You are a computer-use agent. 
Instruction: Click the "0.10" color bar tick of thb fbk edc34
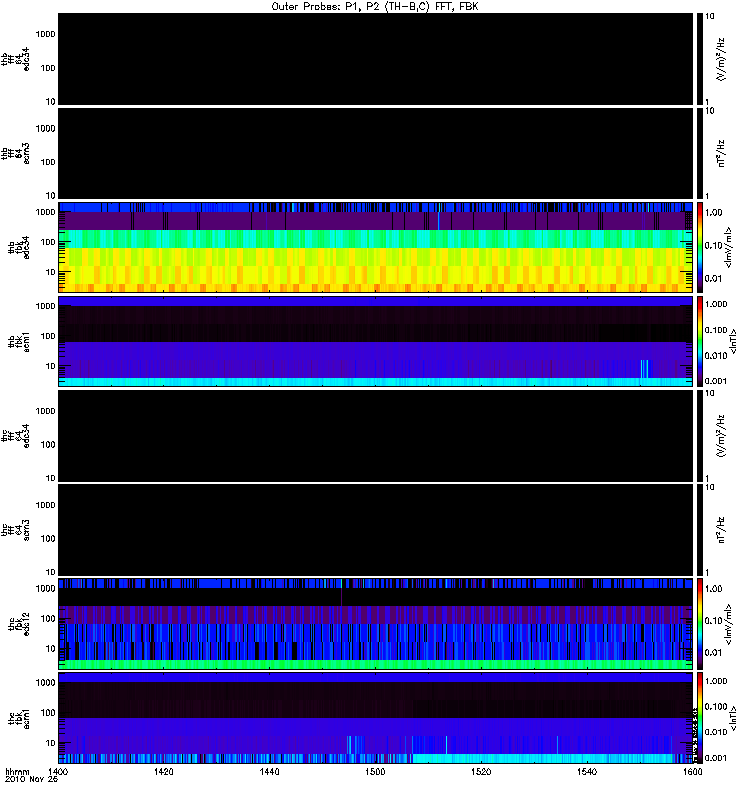[x=713, y=245]
